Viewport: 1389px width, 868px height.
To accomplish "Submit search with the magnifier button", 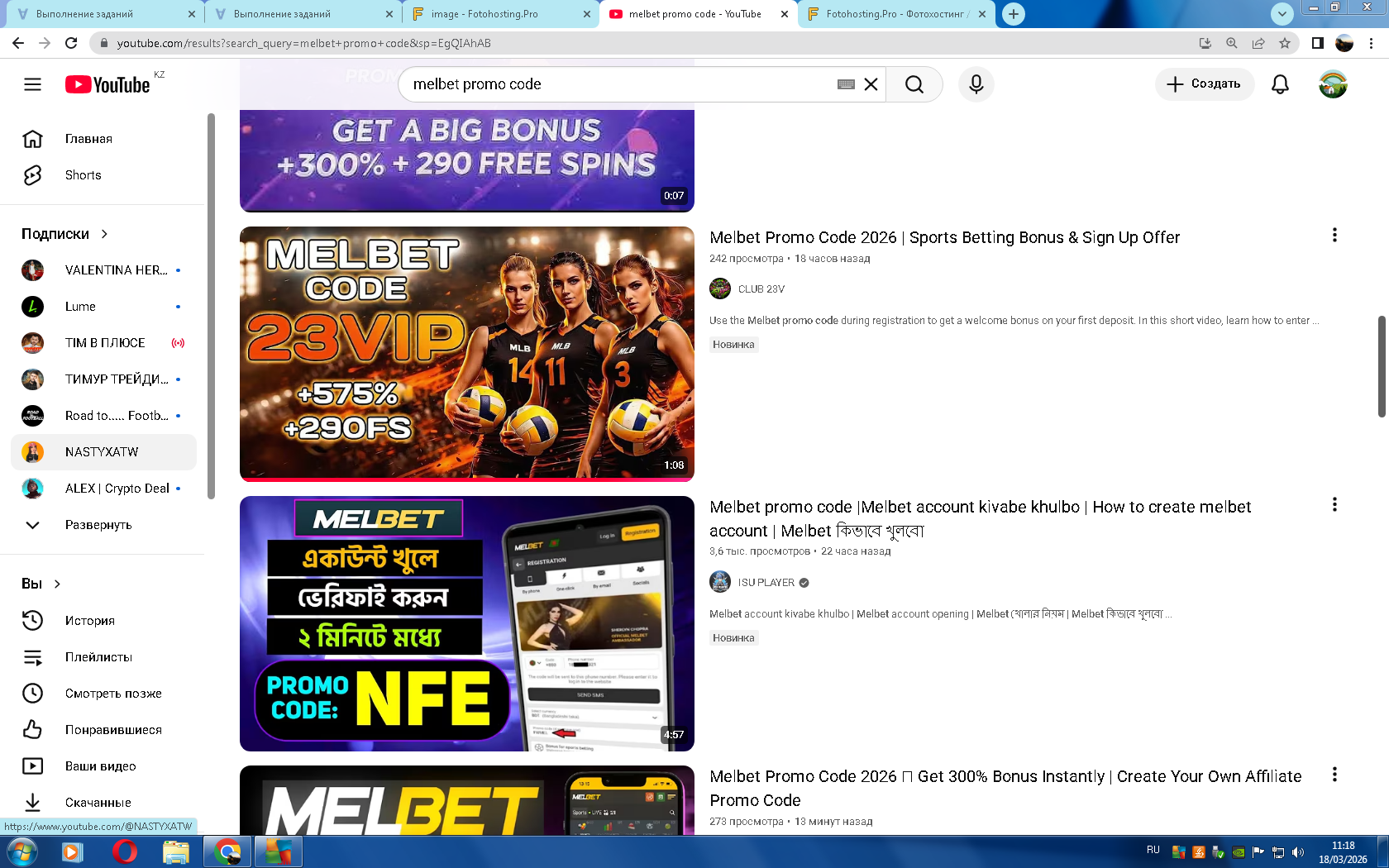I will pyautogui.click(x=914, y=84).
